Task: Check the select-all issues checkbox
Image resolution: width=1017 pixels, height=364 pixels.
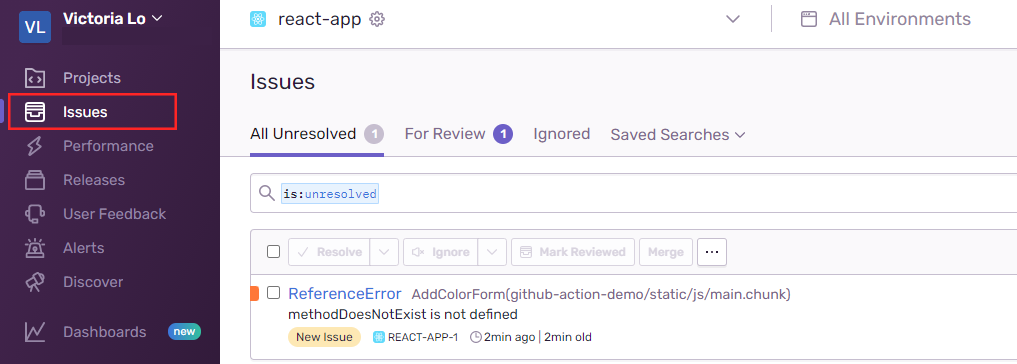Action: pos(274,252)
